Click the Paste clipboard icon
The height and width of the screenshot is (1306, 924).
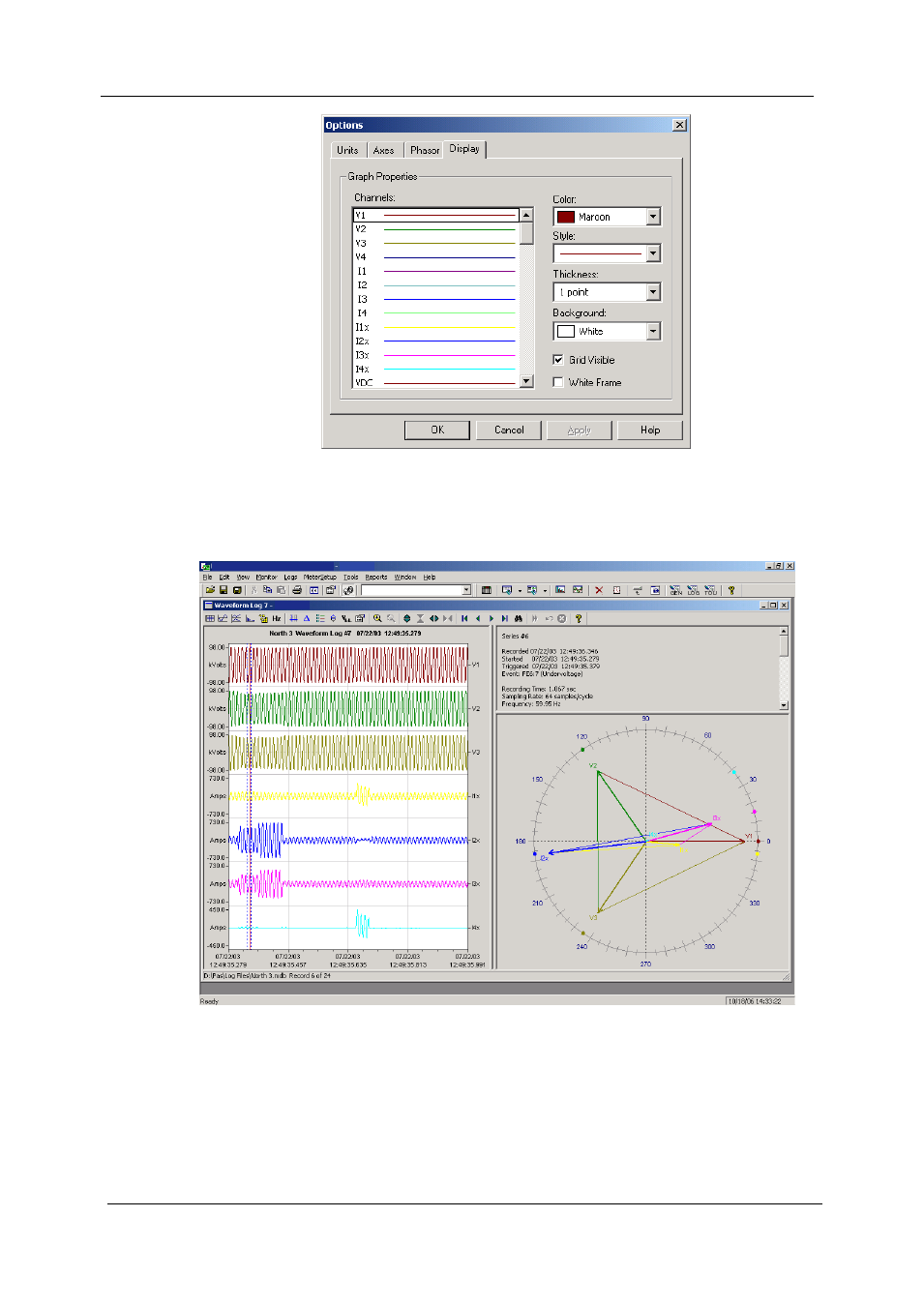[281, 590]
